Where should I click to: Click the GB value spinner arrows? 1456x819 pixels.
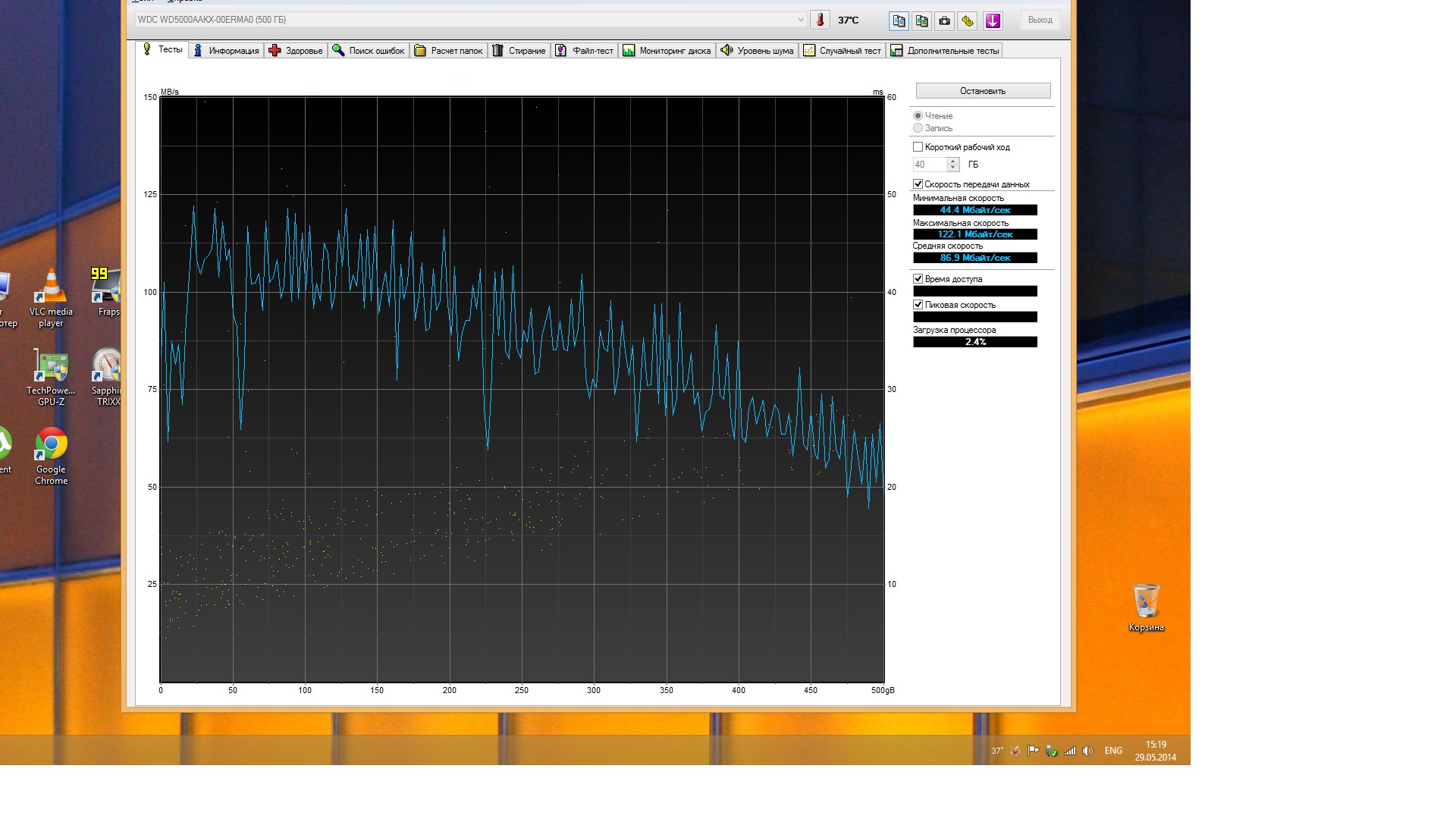point(953,165)
